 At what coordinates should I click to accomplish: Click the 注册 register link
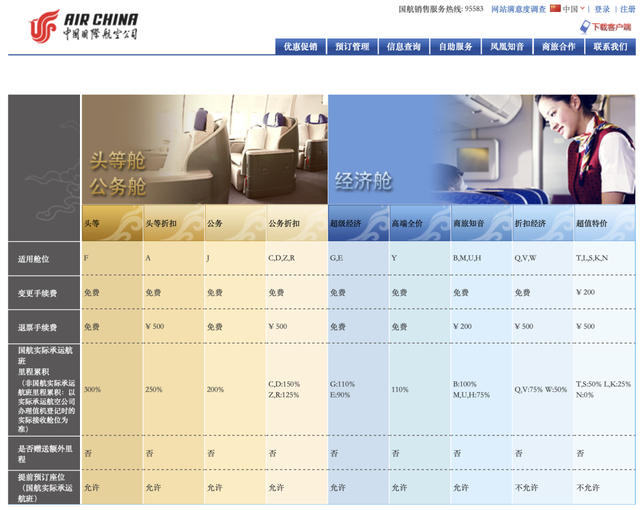point(628,9)
